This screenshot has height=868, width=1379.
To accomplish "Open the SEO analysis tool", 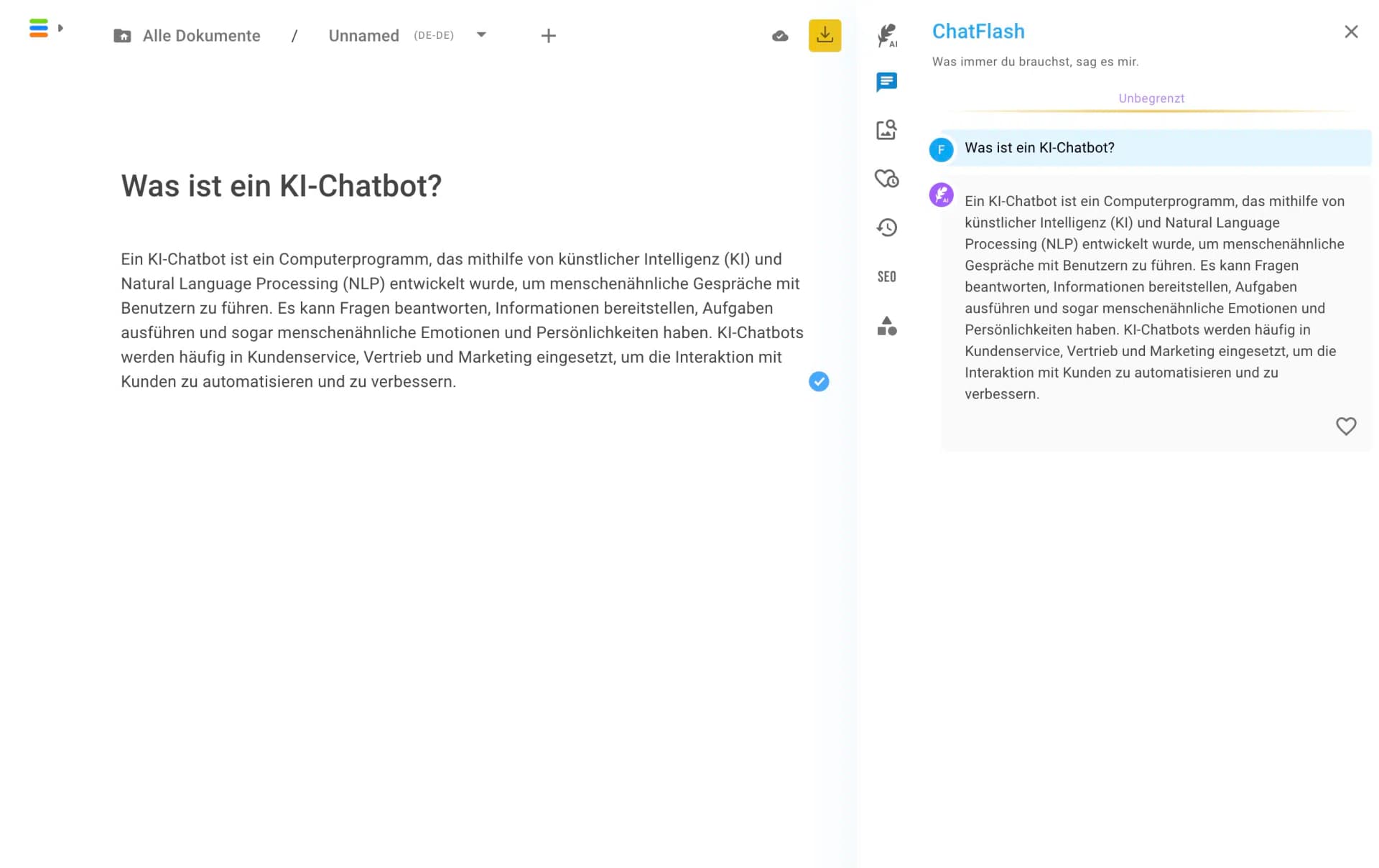I will 887,276.
